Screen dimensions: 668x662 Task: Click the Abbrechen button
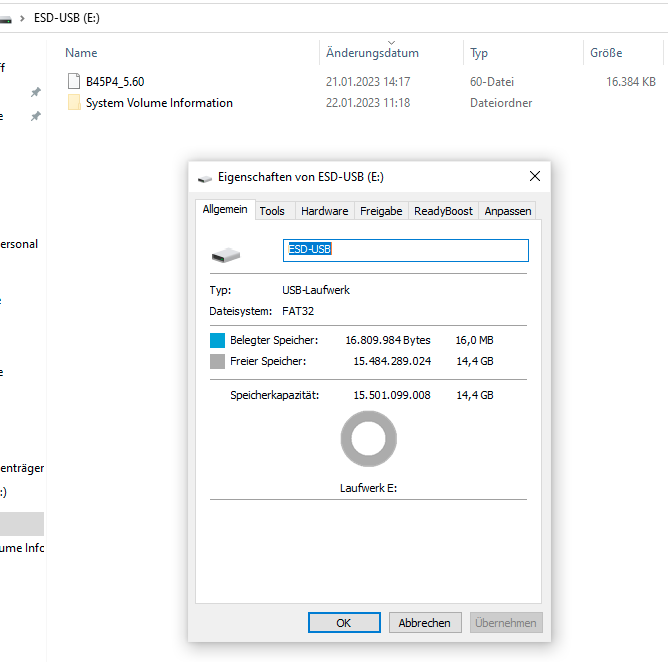[425, 623]
